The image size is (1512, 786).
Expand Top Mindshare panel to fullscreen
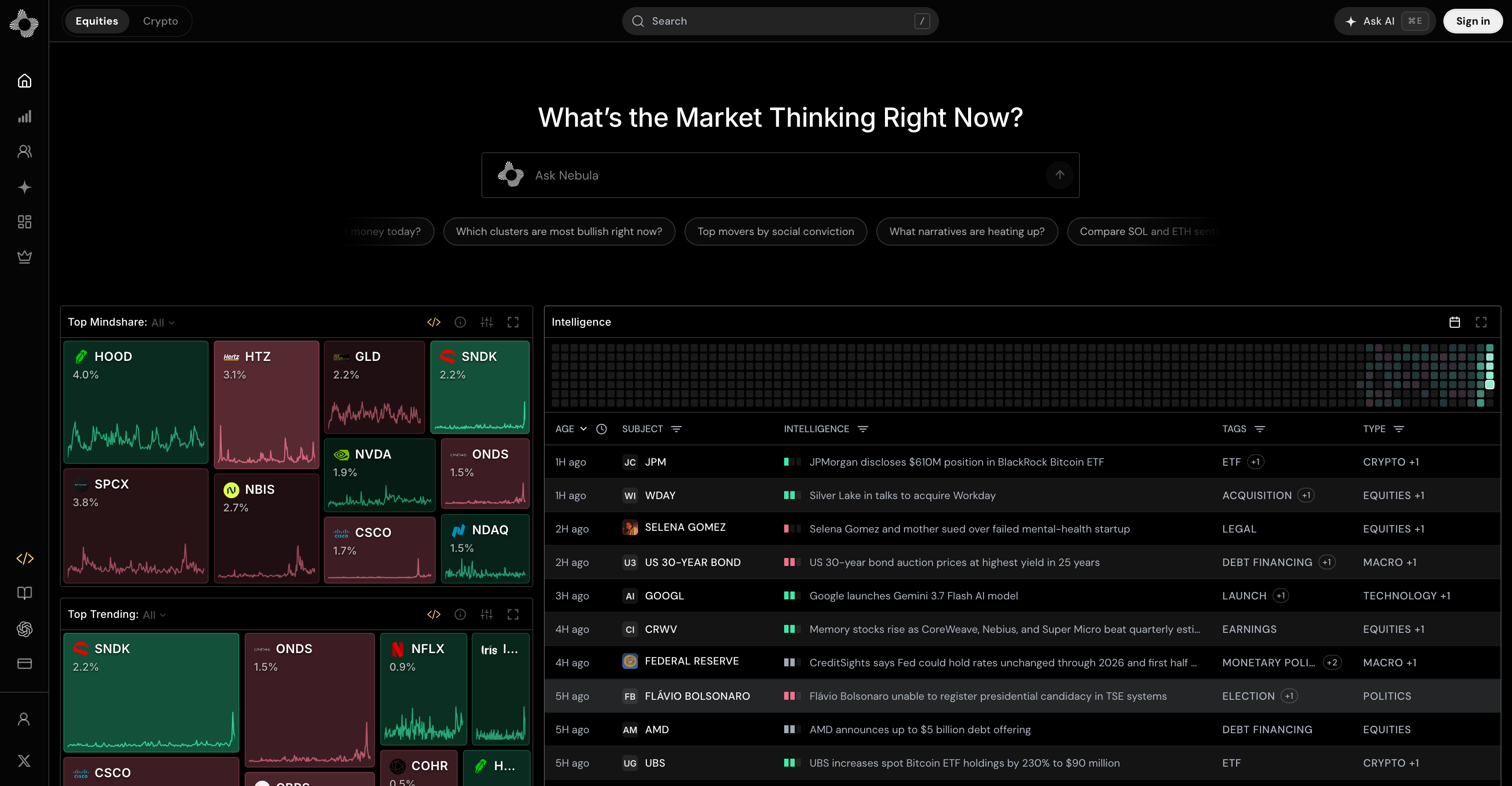[x=513, y=322]
